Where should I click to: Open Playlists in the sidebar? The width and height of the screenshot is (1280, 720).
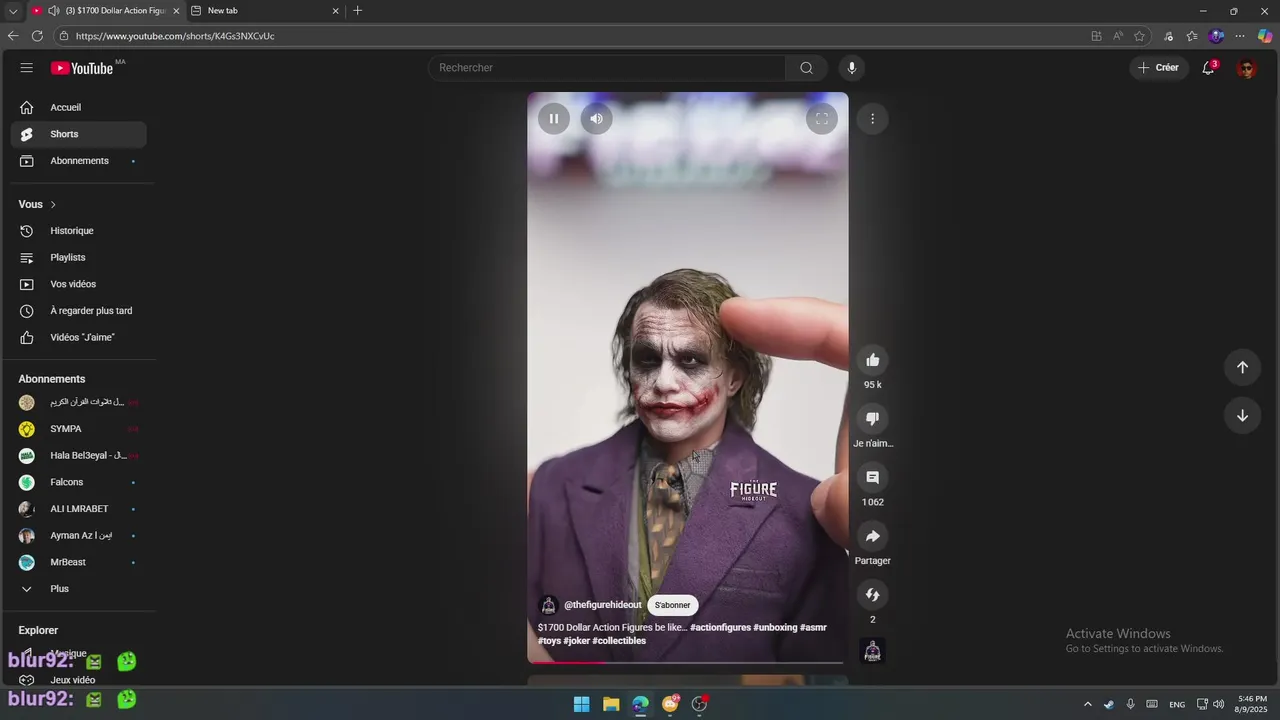point(79,258)
